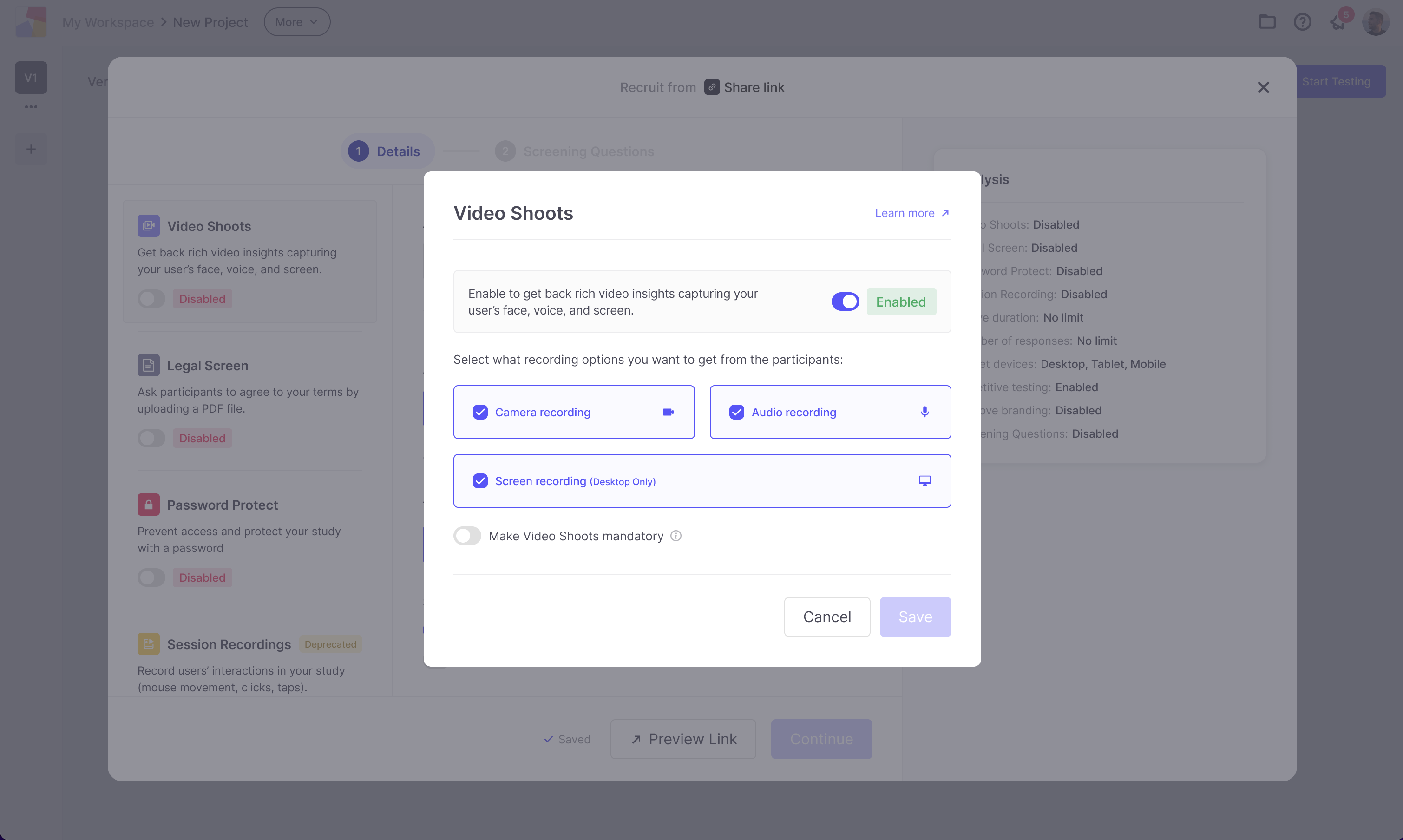
Task: Uncheck the Audio recording checkbox
Action: 736,412
